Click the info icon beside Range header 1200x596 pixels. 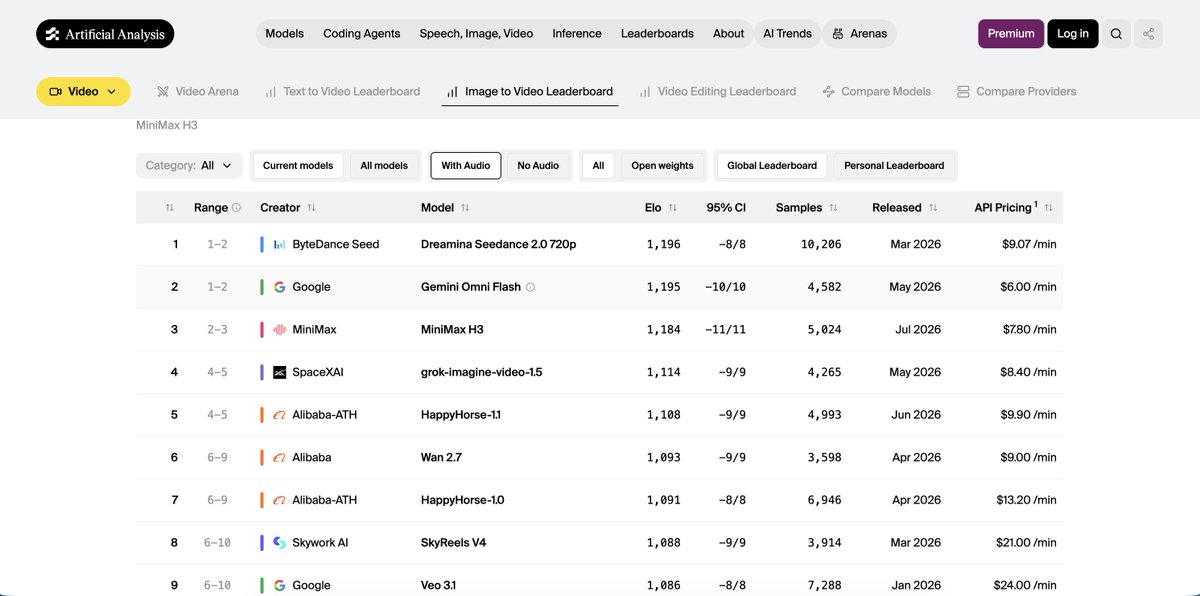(x=236, y=208)
